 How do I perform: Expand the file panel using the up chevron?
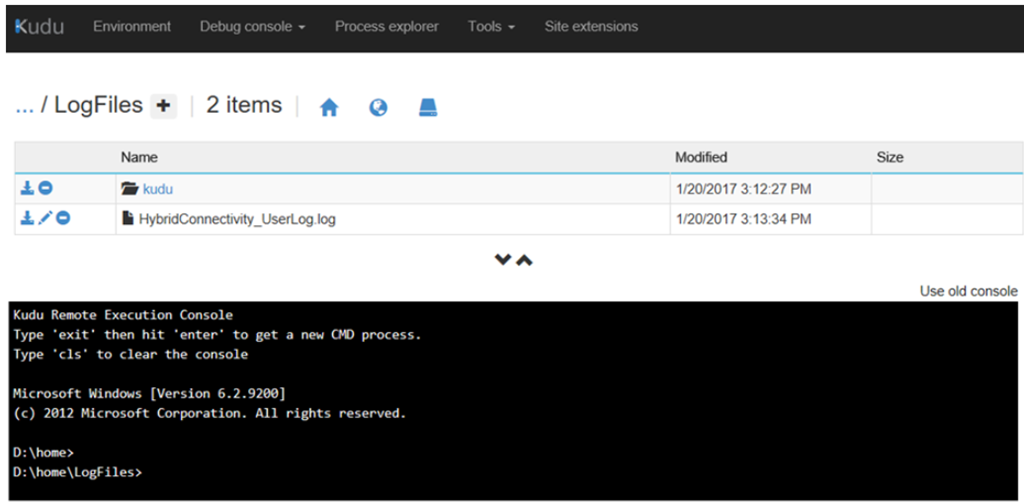(x=524, y=260)
